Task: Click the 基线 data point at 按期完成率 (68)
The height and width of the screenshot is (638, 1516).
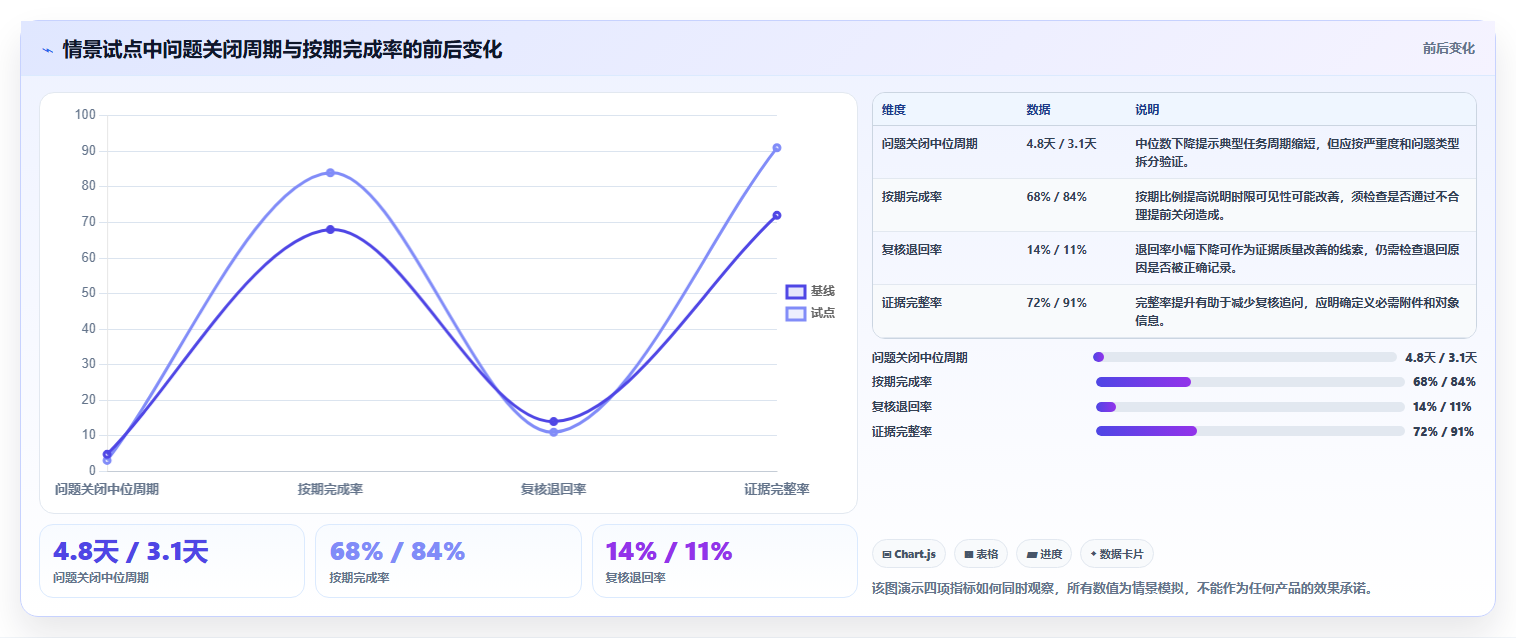Action: coord(330,229)
